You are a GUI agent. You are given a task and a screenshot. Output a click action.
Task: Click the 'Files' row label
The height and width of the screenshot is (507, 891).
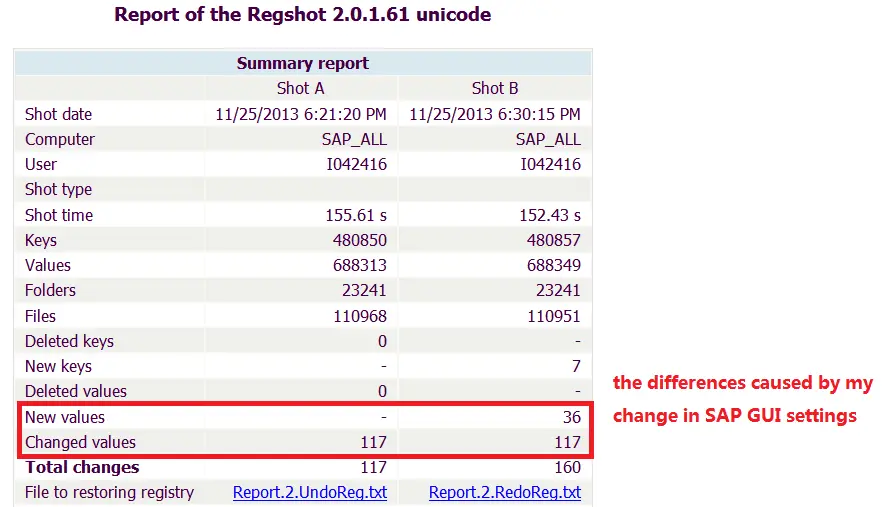pos(40,316)
